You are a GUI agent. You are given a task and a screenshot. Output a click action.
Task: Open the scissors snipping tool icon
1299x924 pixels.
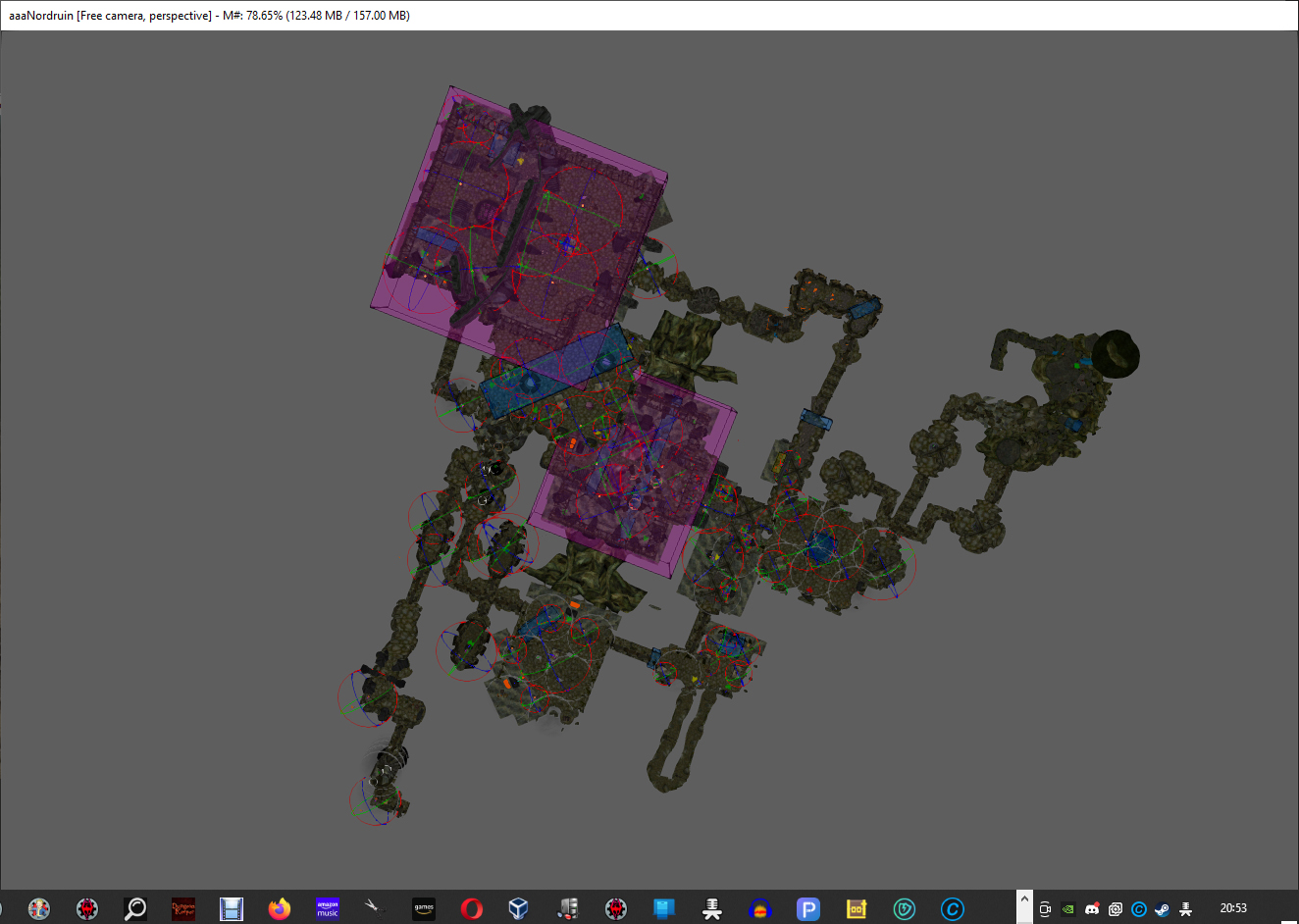[375, 908]
